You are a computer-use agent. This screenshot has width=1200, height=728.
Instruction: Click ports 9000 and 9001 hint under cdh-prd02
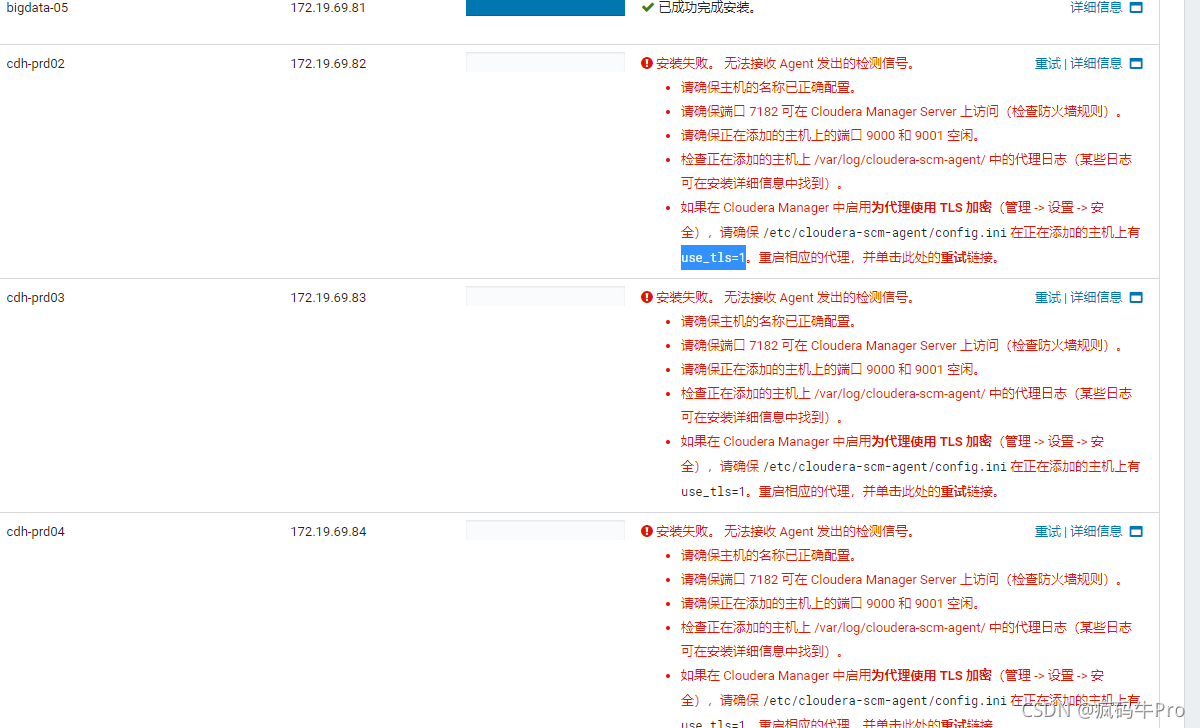(x=830, y=135)
